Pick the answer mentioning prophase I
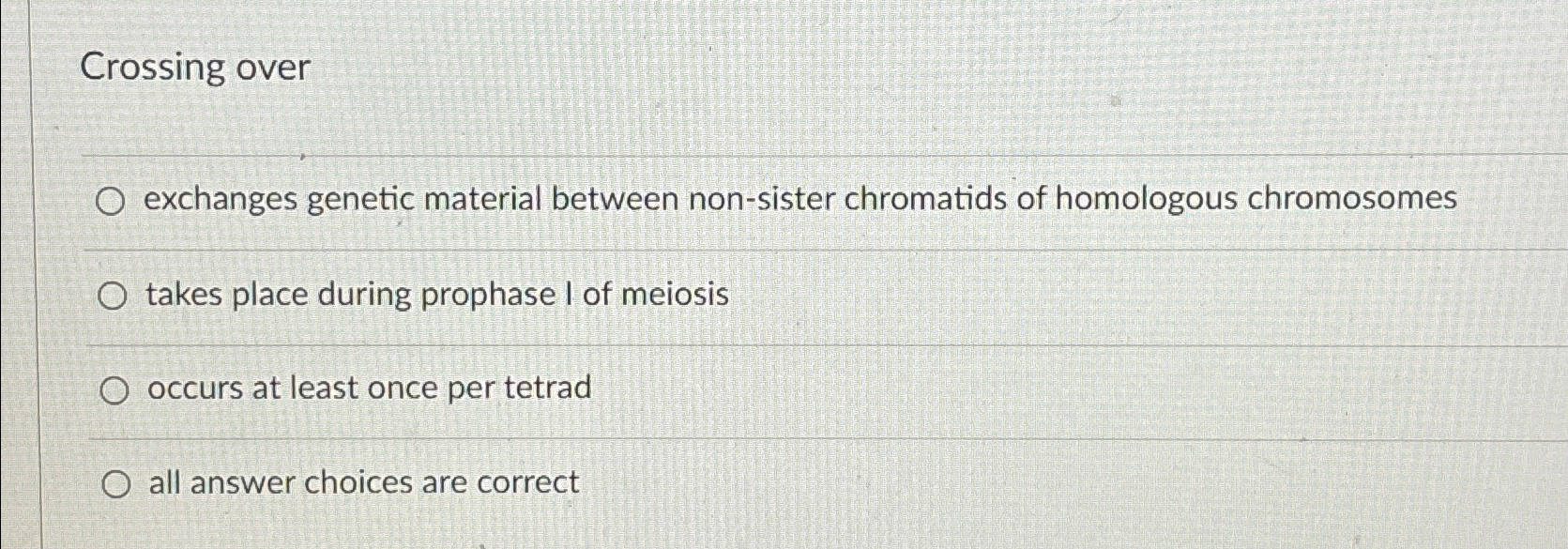This screenshot has height=549, width=1568. [436, 296]
